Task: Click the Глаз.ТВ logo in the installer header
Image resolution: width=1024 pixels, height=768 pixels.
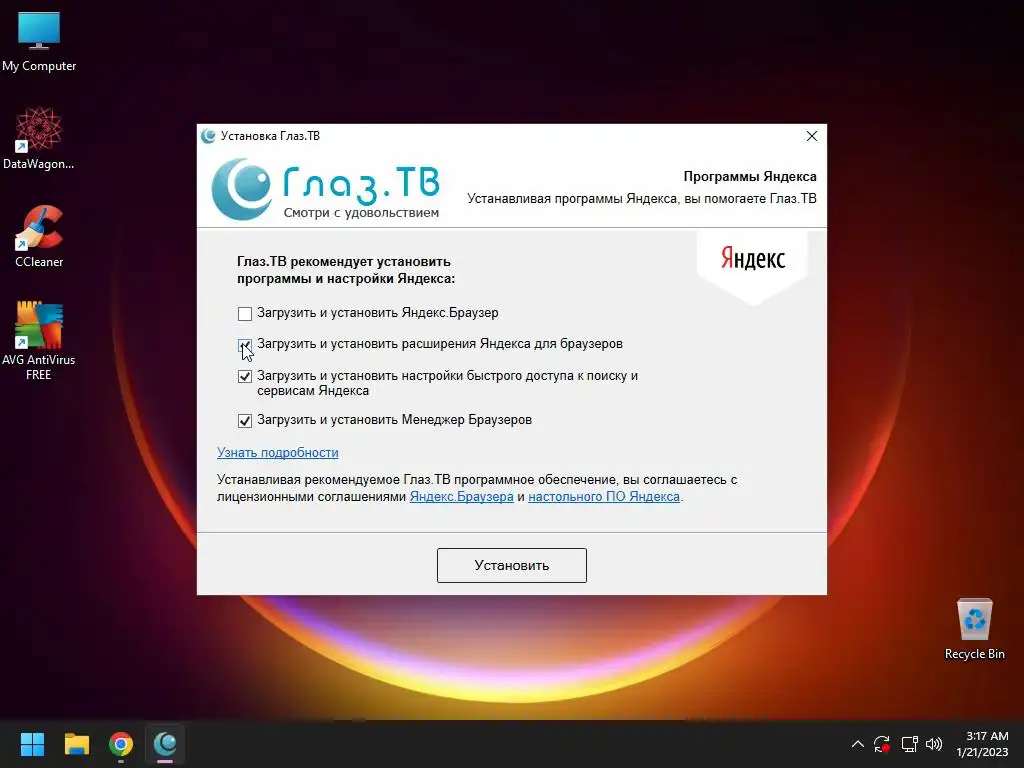Action: coord(325,189)
